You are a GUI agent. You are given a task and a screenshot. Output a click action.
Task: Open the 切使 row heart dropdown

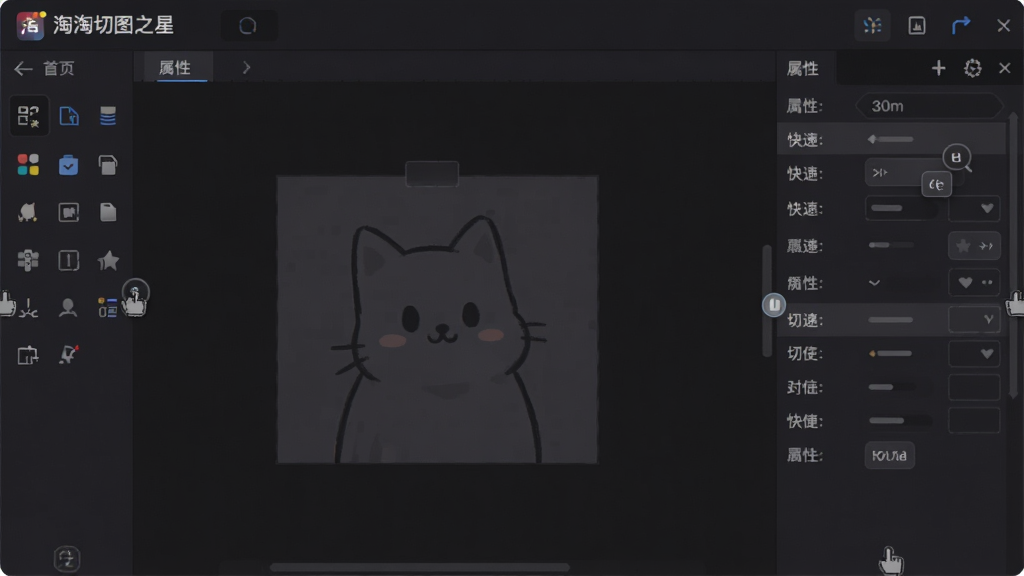tap(974, 353)
